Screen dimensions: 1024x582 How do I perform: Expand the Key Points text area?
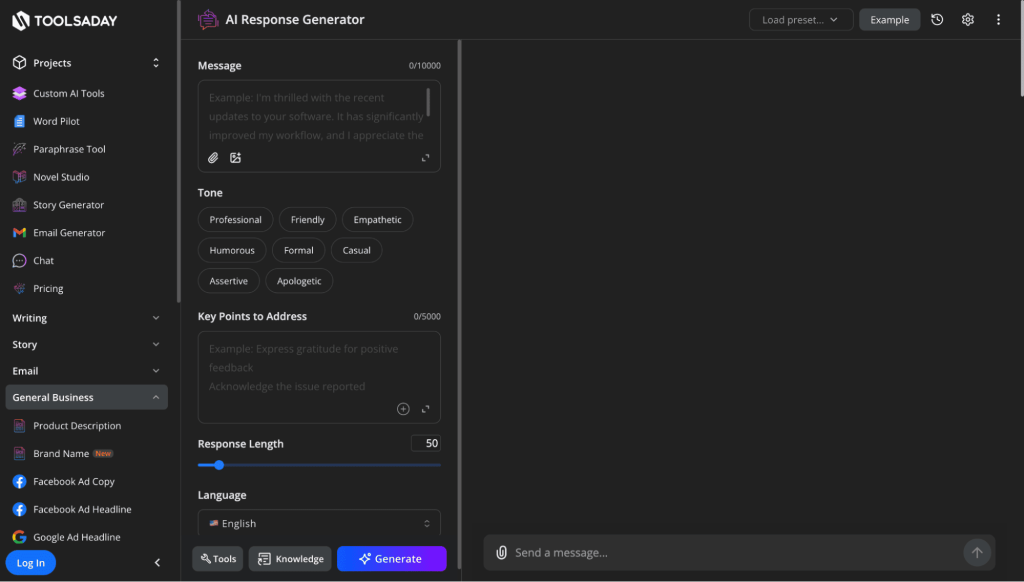tap(425, 409)
